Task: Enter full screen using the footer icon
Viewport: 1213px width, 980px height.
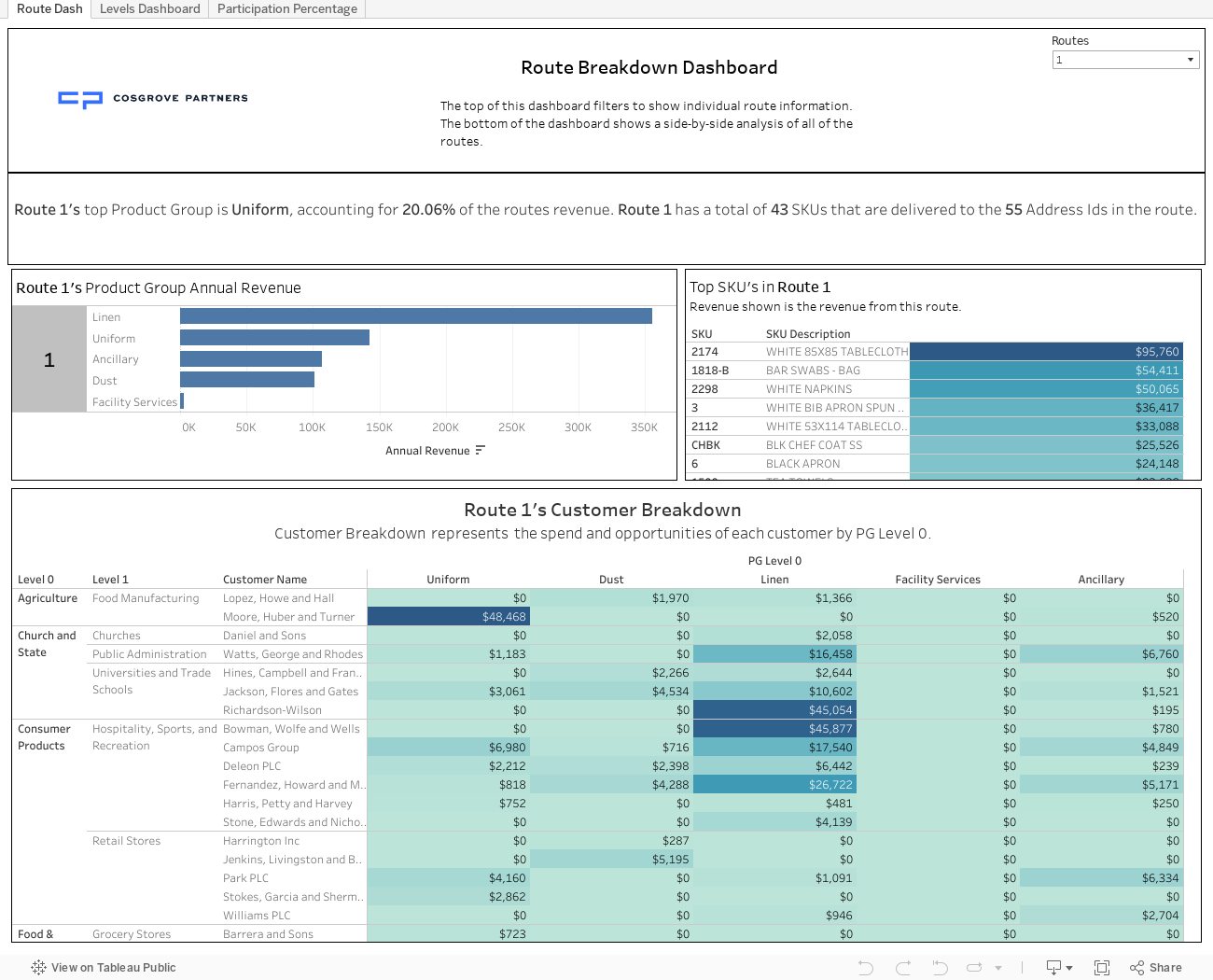Action: pos(1102,968)
